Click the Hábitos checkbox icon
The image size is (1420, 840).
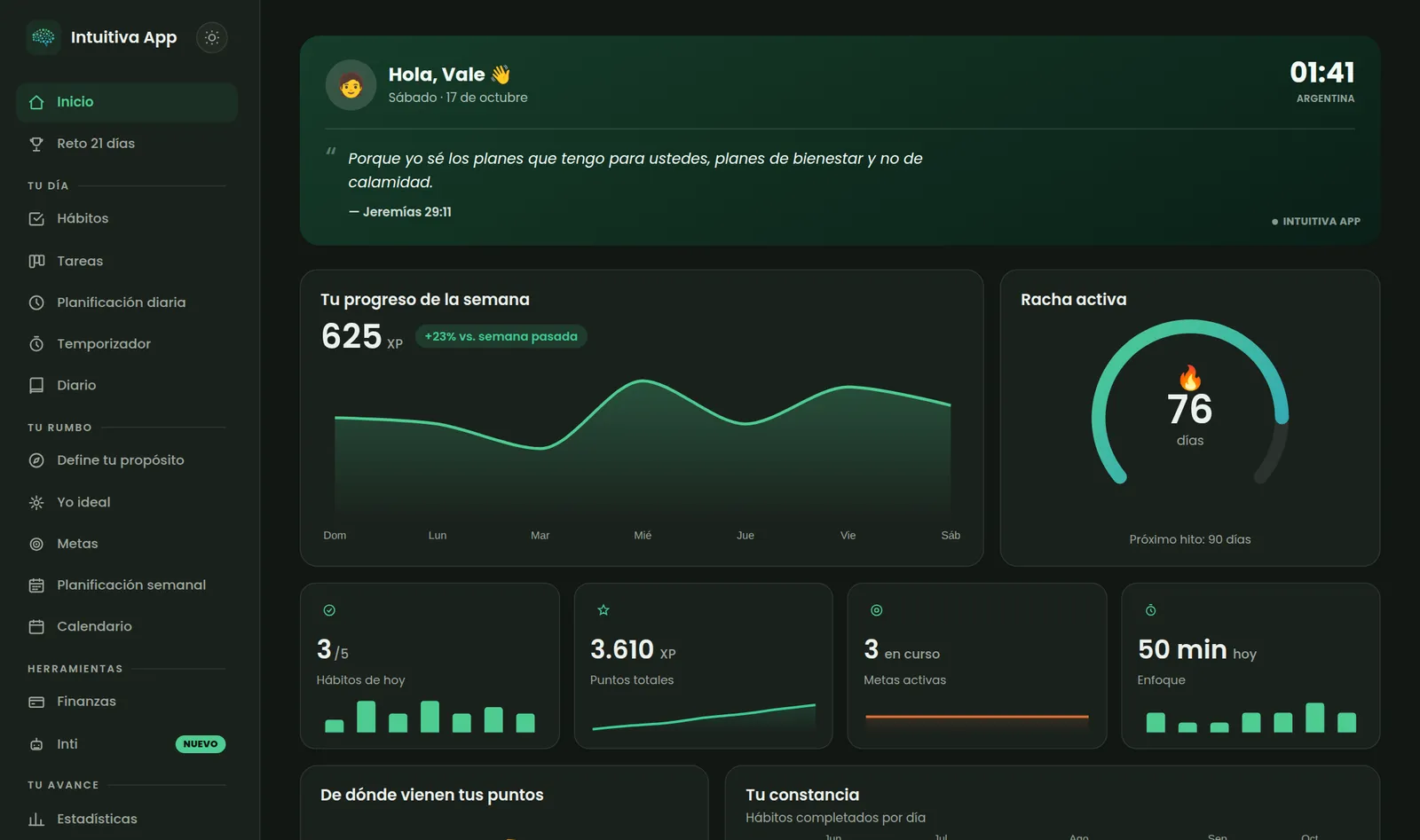[x=36, y=219]
